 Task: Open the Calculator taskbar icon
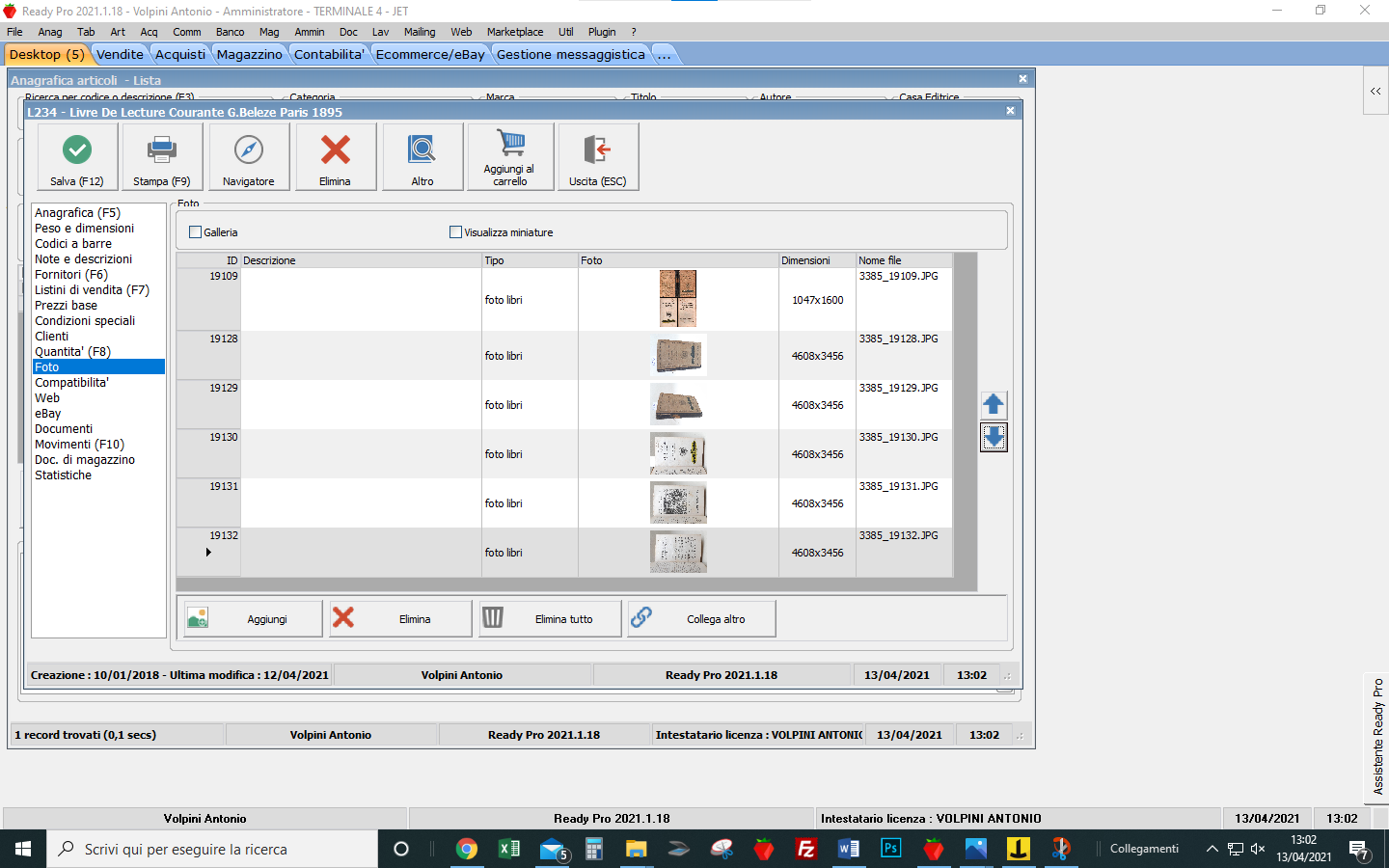pyautogui.click(x=594, y=849)
